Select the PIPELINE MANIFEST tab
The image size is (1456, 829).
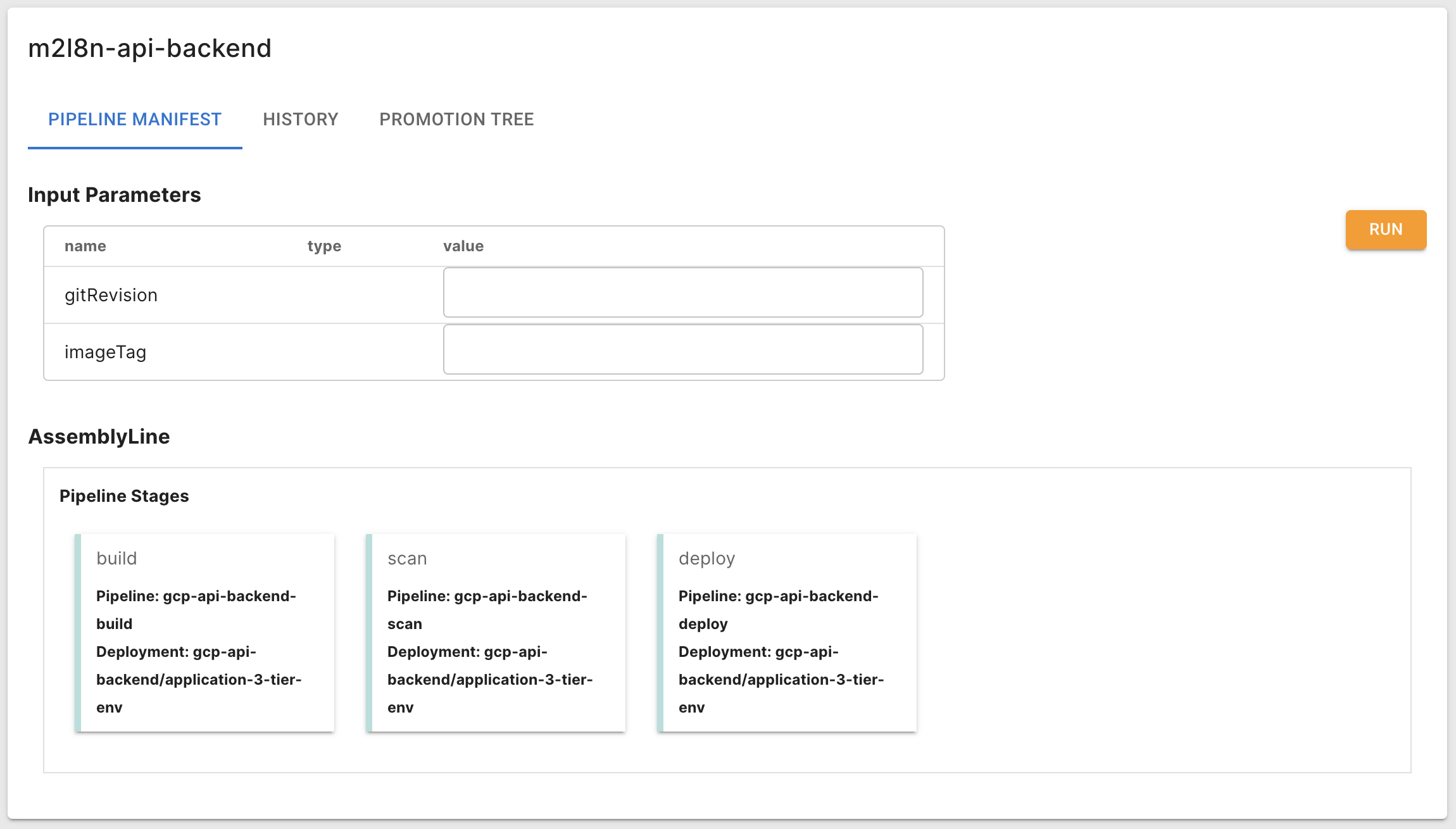click(135, 120)
